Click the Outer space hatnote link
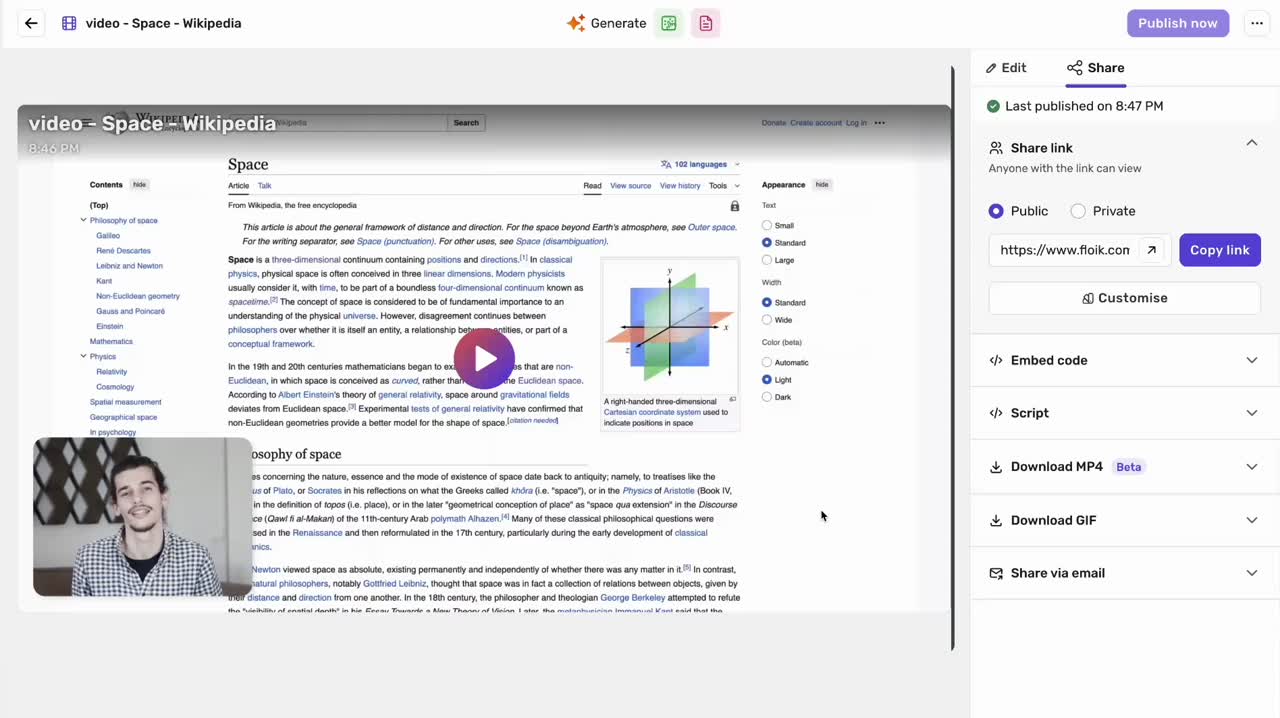1280x718 pixels. (711, 228)
